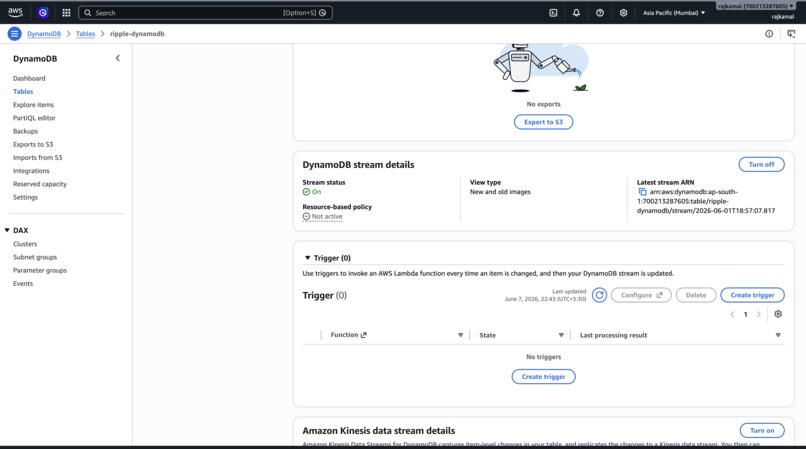Collapse the DAX navigation section
806x449 pixels.
click(x=7, y=230)
